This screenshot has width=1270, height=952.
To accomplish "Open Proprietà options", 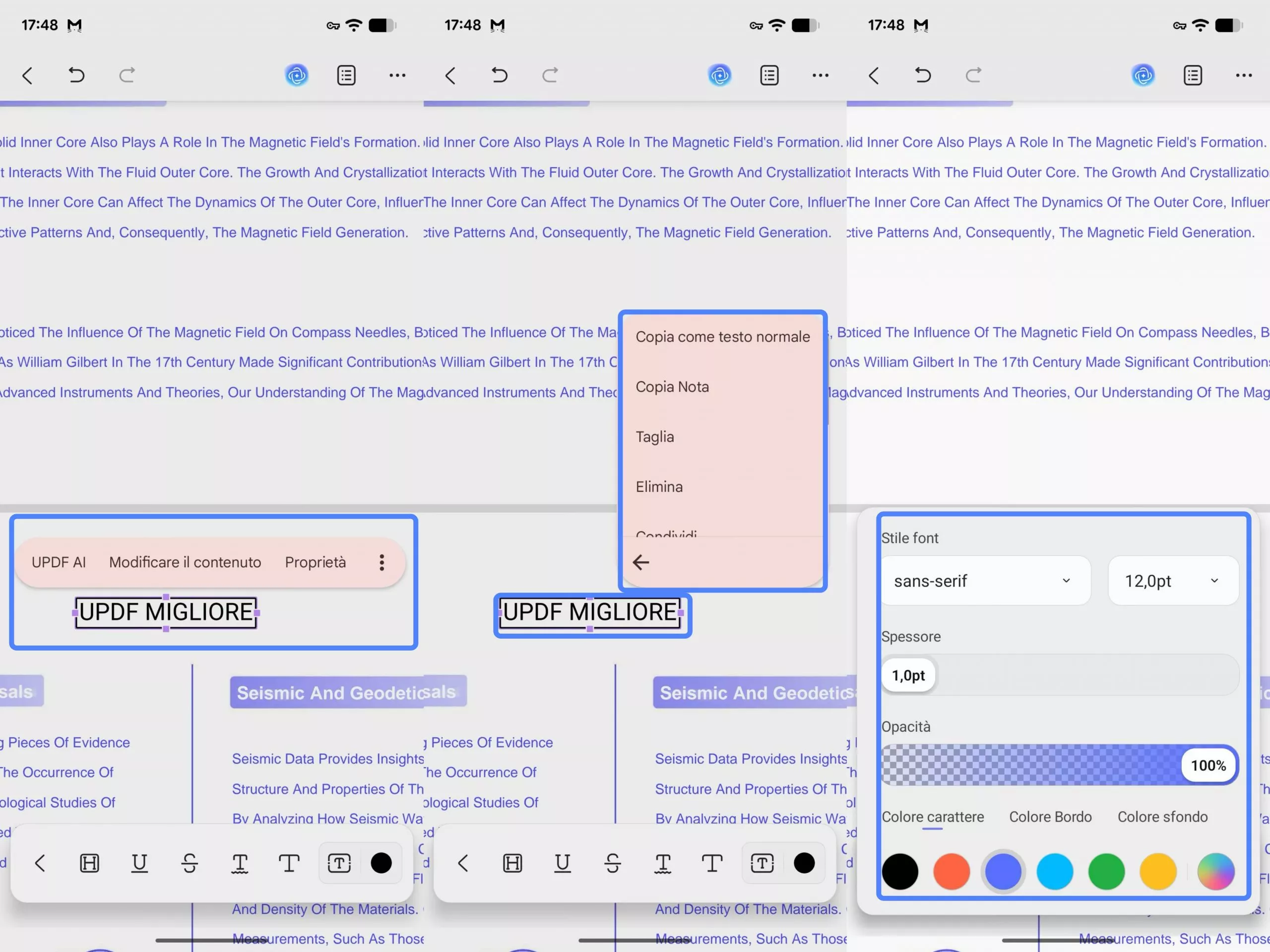I will click(315, 562).
